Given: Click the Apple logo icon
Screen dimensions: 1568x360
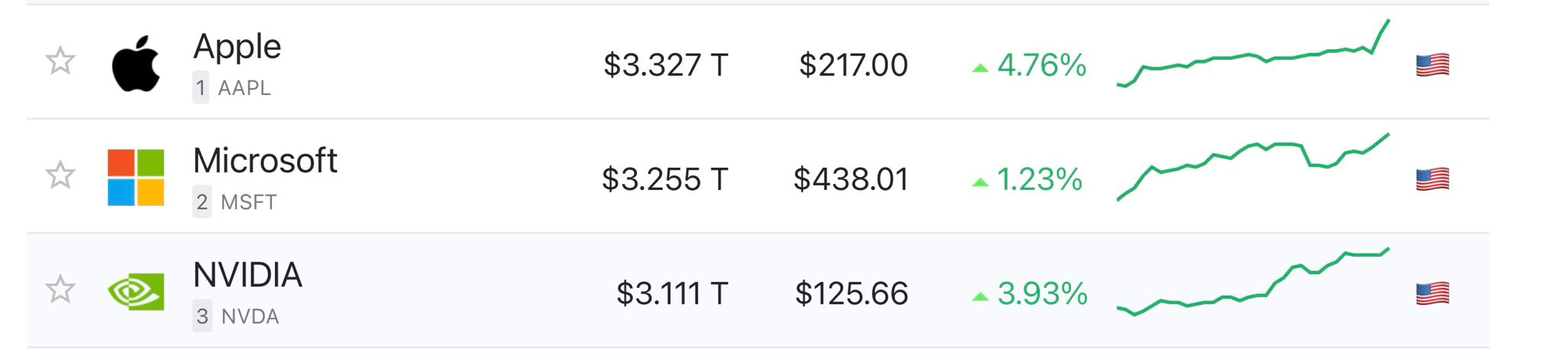Looking at the screenshot, I should point(136,64).
